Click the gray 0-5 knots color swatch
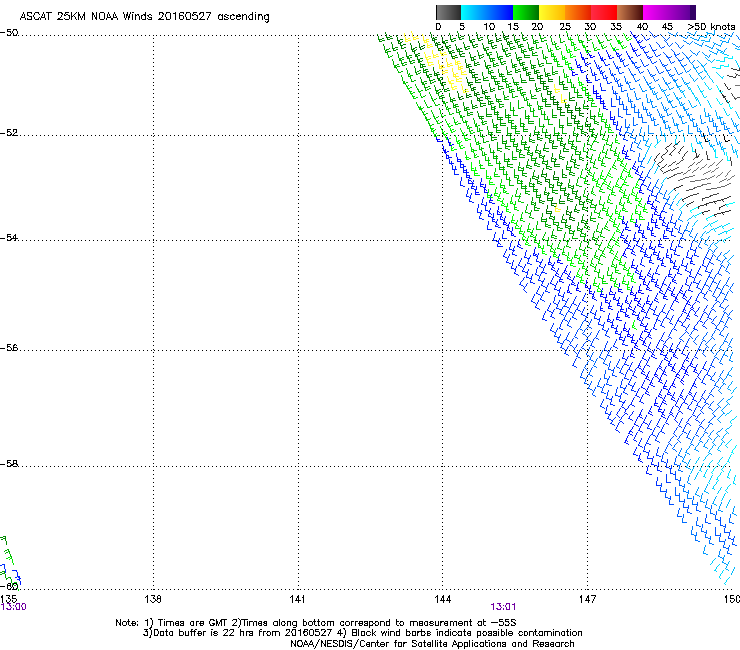The image size is (740, 650). pos(448,12)
